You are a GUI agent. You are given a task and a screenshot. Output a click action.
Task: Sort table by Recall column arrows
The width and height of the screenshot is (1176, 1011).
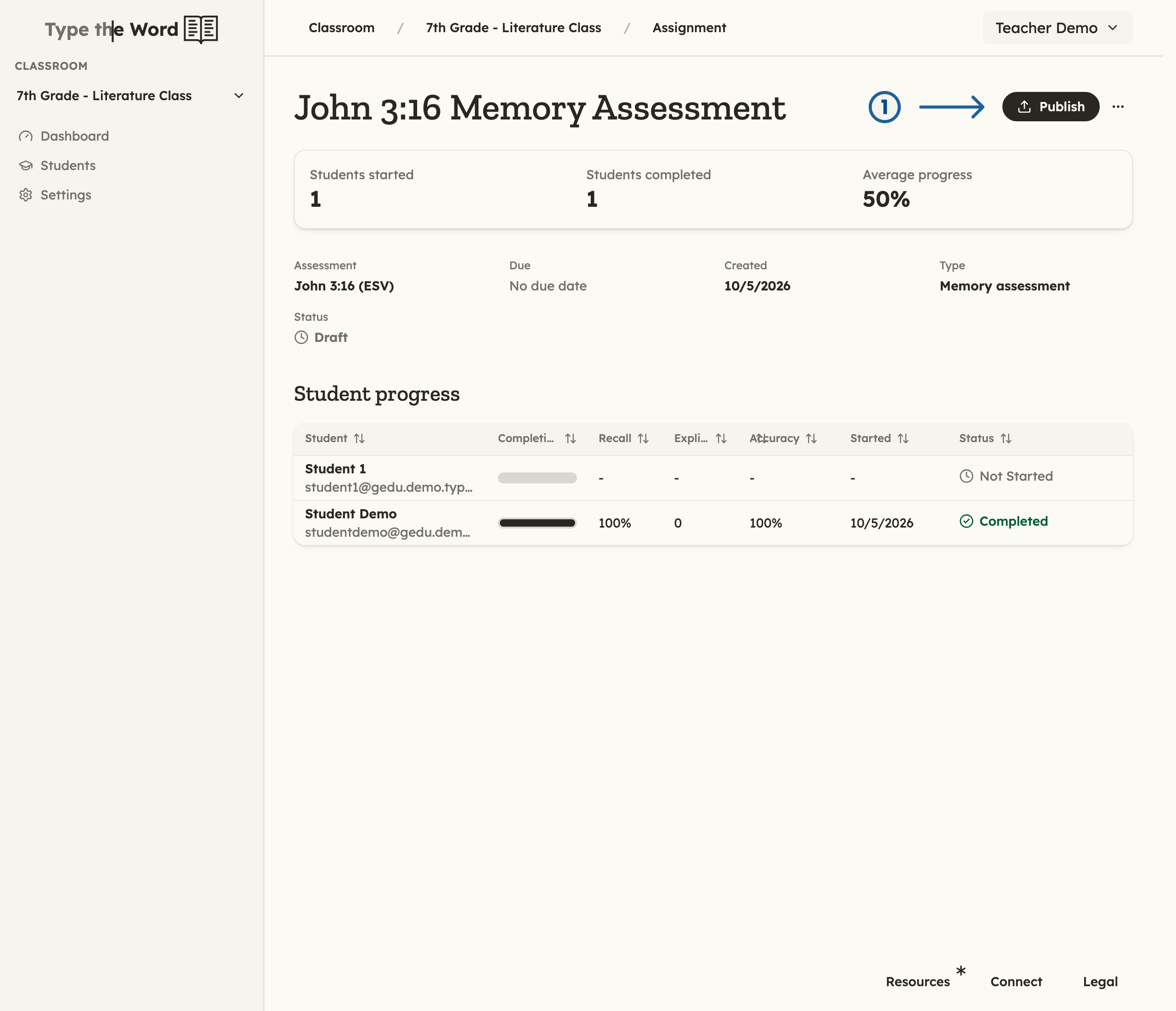(x=643, y=439)
